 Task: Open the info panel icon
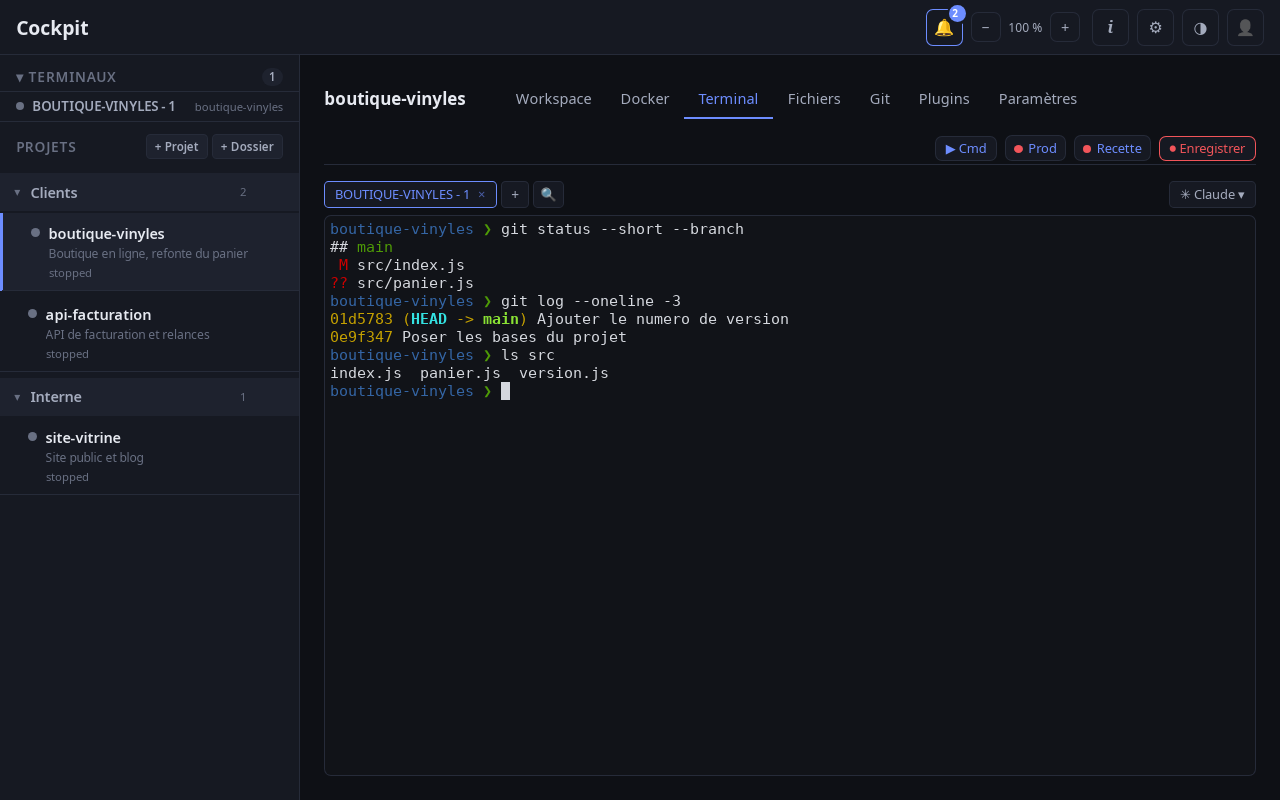coord(1110,27)
